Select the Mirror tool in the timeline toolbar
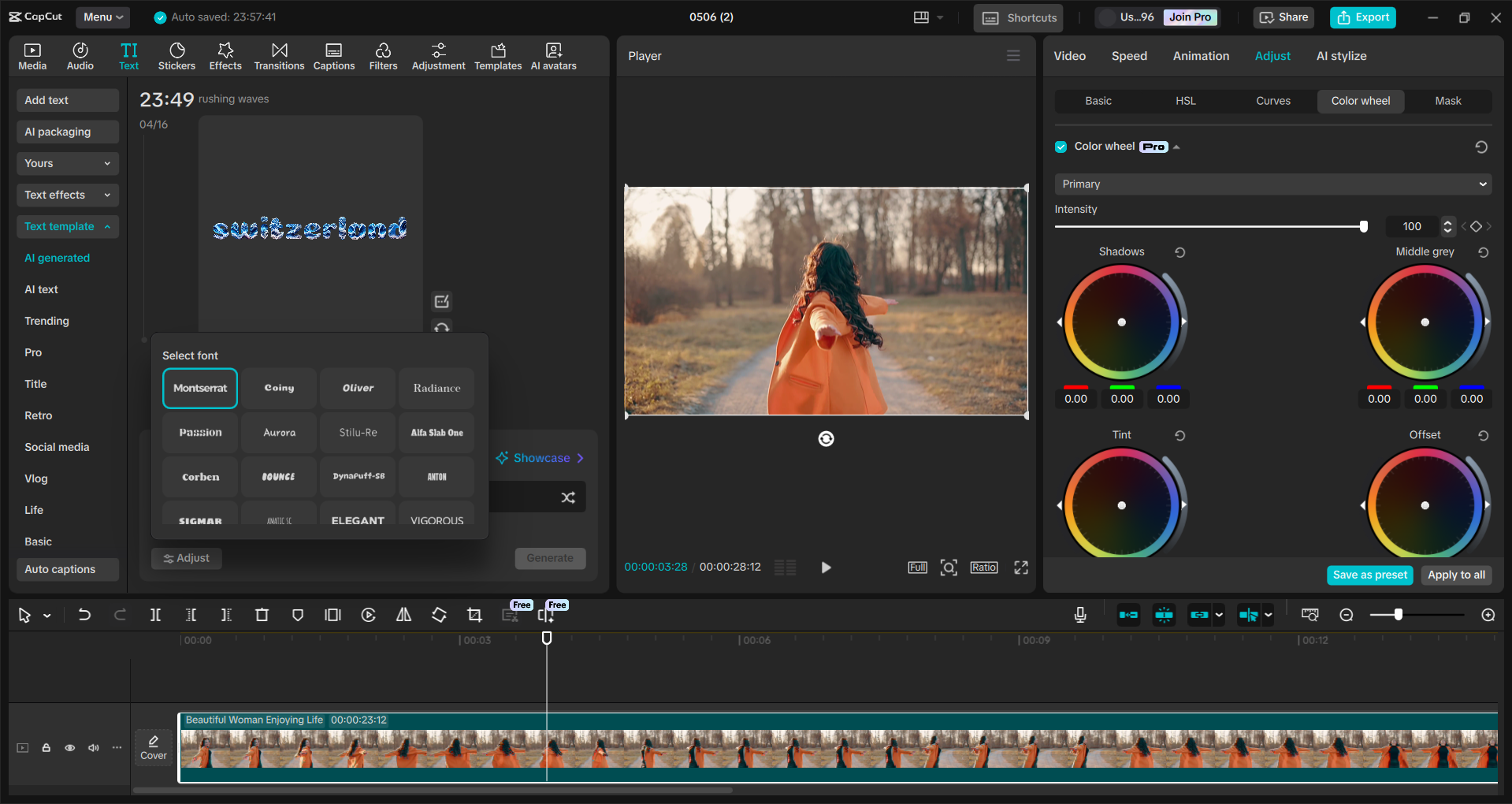The height and width of the screenshot is (804, 1512). [403, 615]
